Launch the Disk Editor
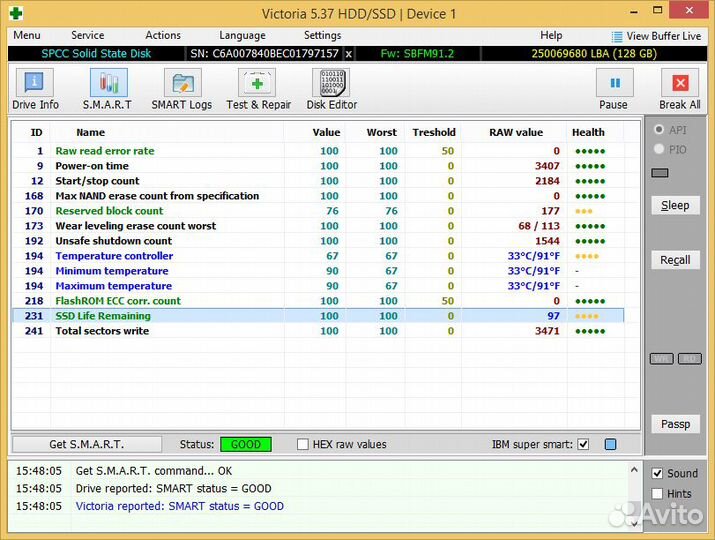Viewport: 715px width, 540px height. (331, 88)
